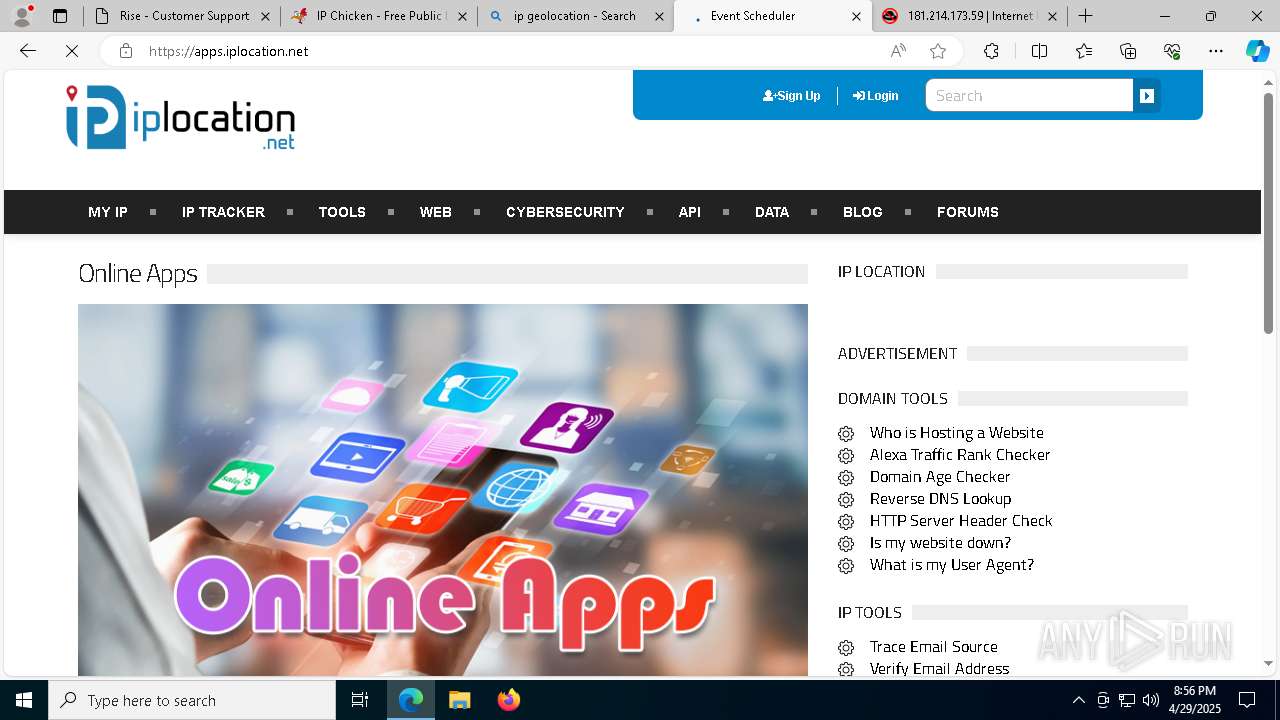Stop loading the page with X button
Image resolution: width=1280 pixels, height=720 pixels.
pos(72,51)
